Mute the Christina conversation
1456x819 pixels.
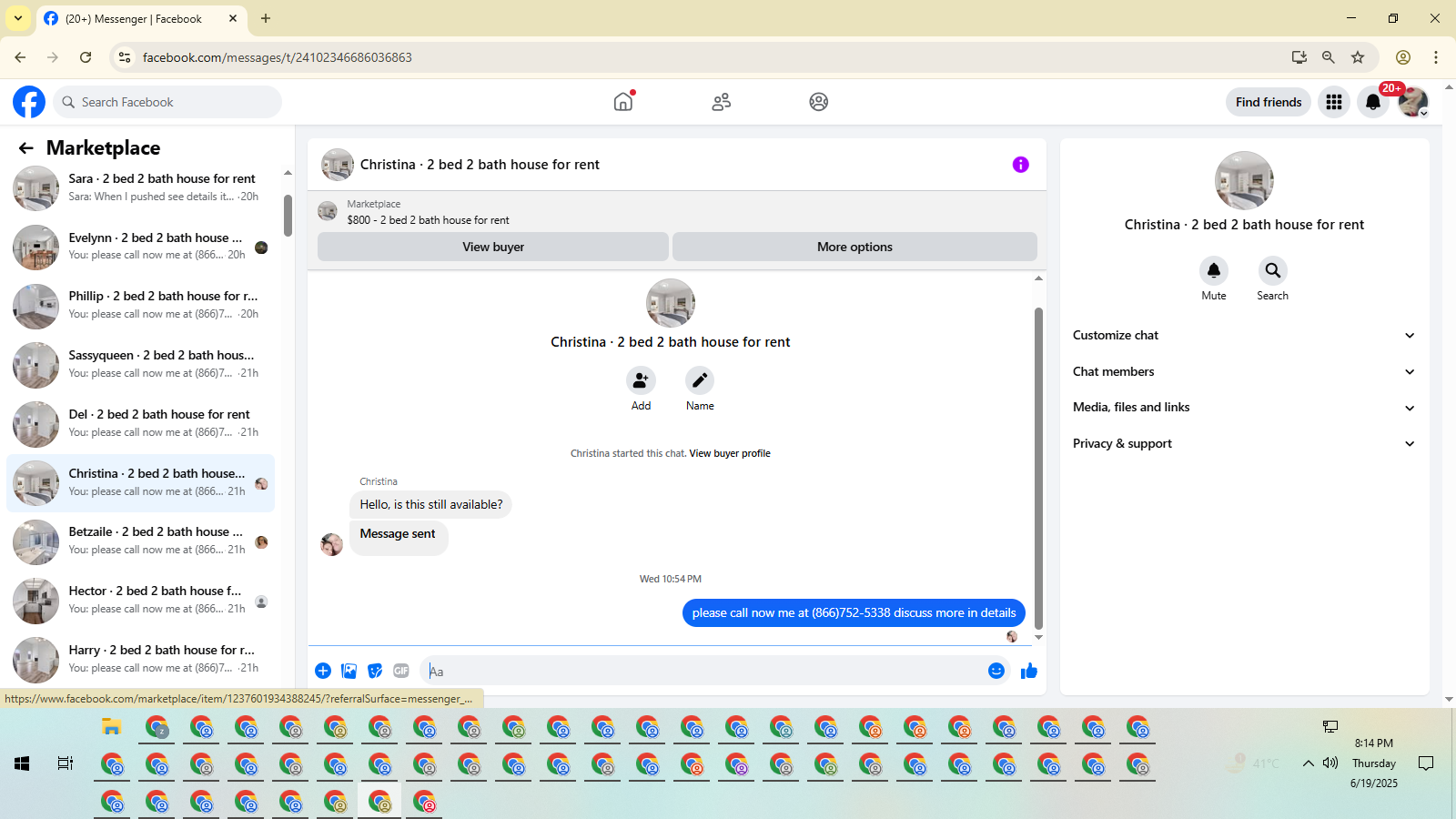(x=1214, y=270)
